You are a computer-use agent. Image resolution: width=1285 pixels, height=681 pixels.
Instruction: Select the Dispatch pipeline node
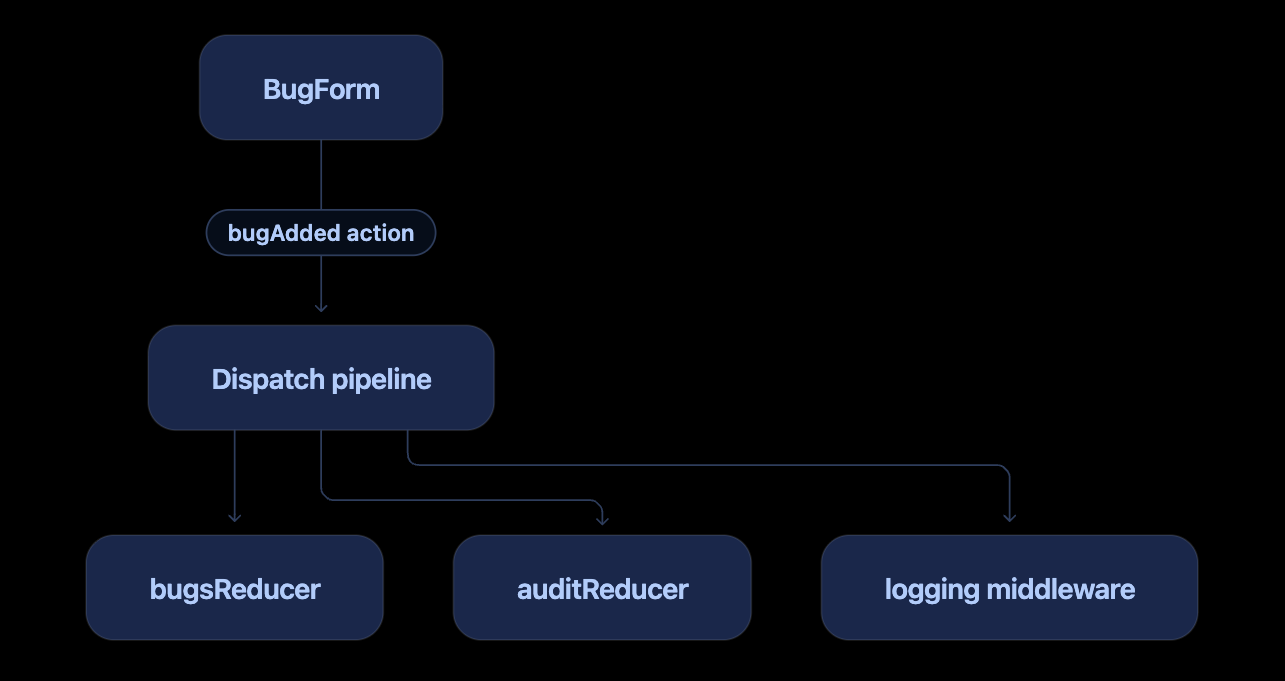coord(321,378)
